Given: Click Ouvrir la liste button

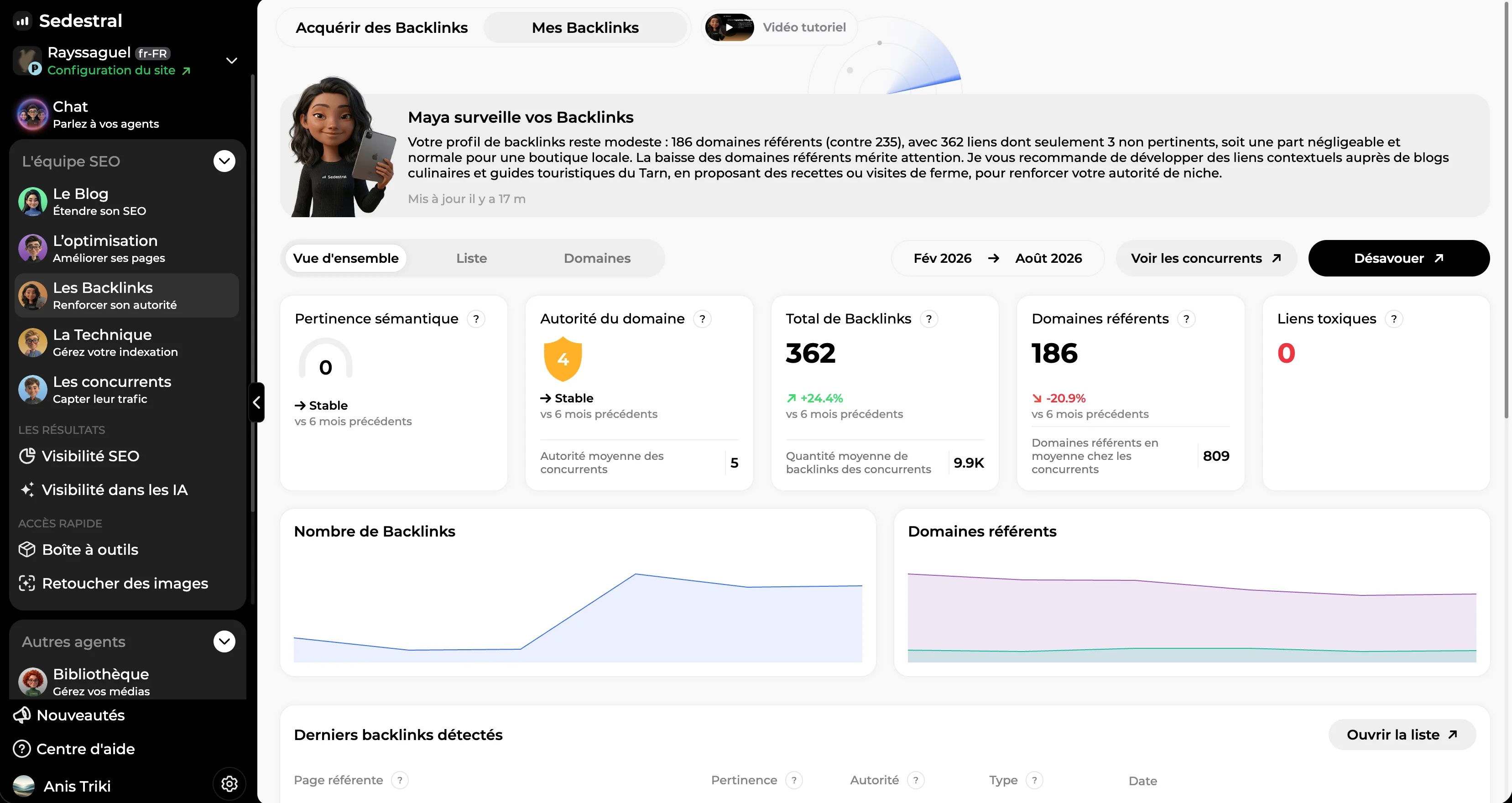Looking at the screenshot, I should click(x=1402, y=735).
